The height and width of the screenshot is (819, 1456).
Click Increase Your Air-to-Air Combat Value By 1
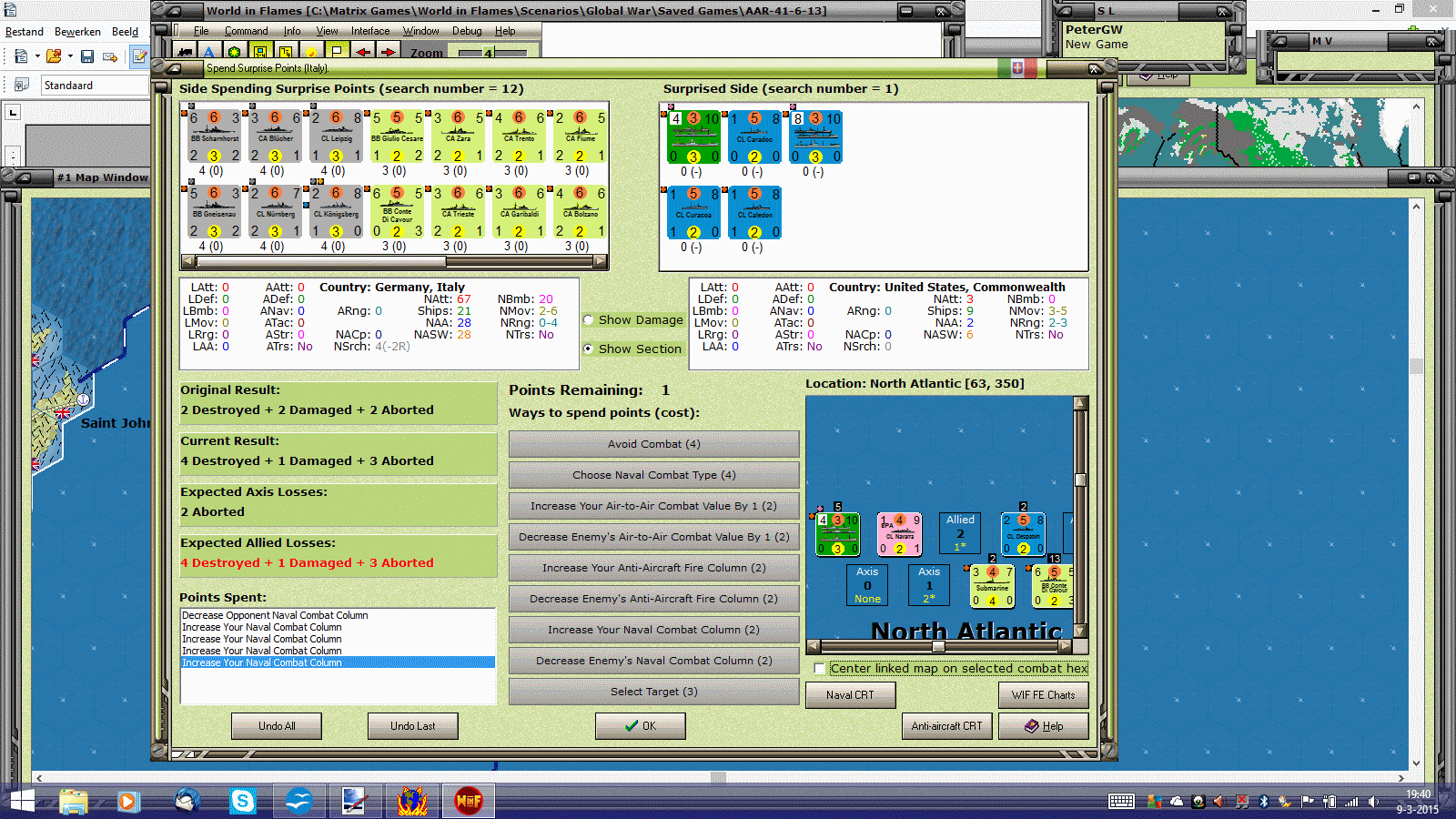pyautogui.click(x=654, y=506)
